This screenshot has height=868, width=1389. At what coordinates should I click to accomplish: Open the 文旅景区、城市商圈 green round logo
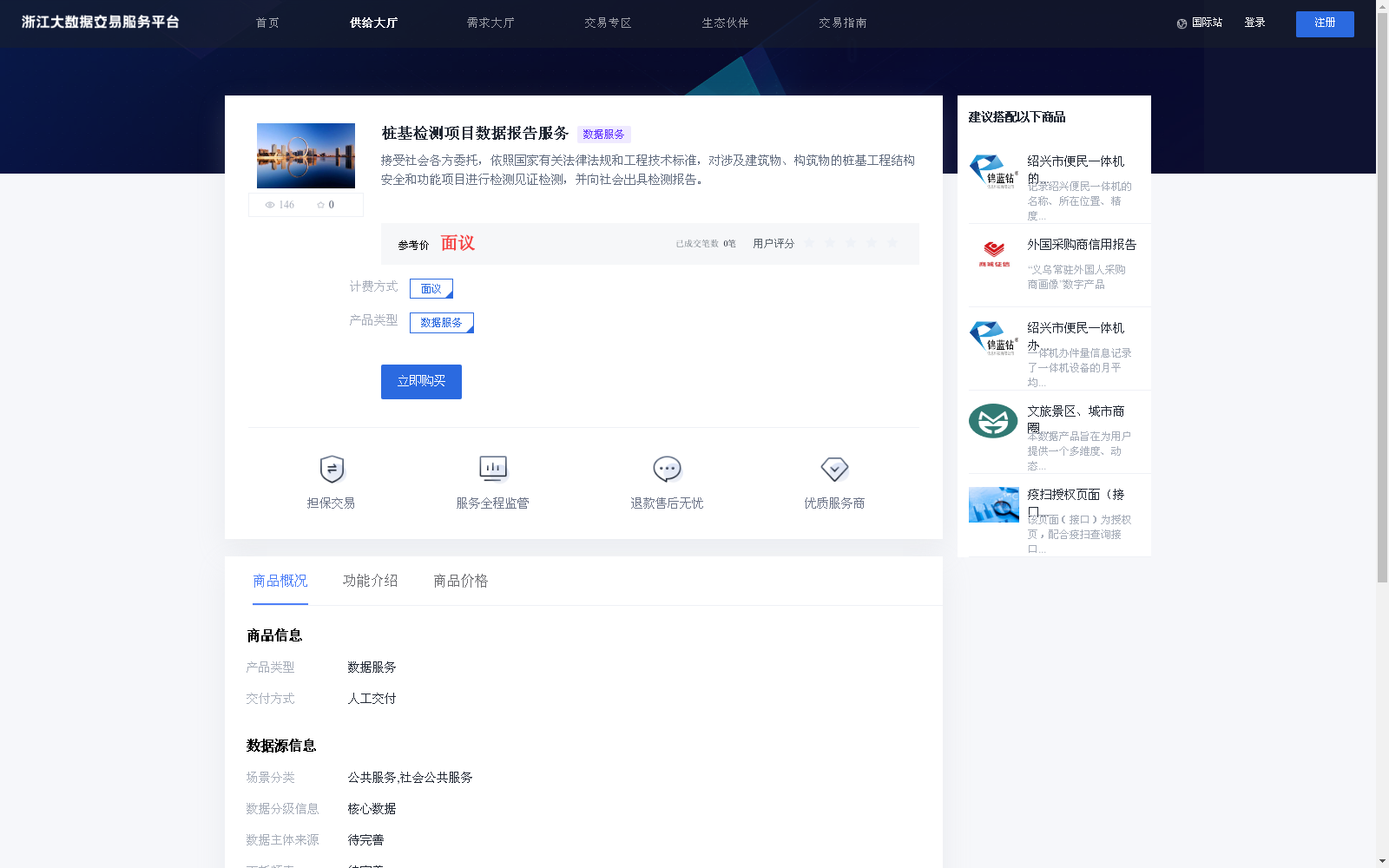(993, 421)
